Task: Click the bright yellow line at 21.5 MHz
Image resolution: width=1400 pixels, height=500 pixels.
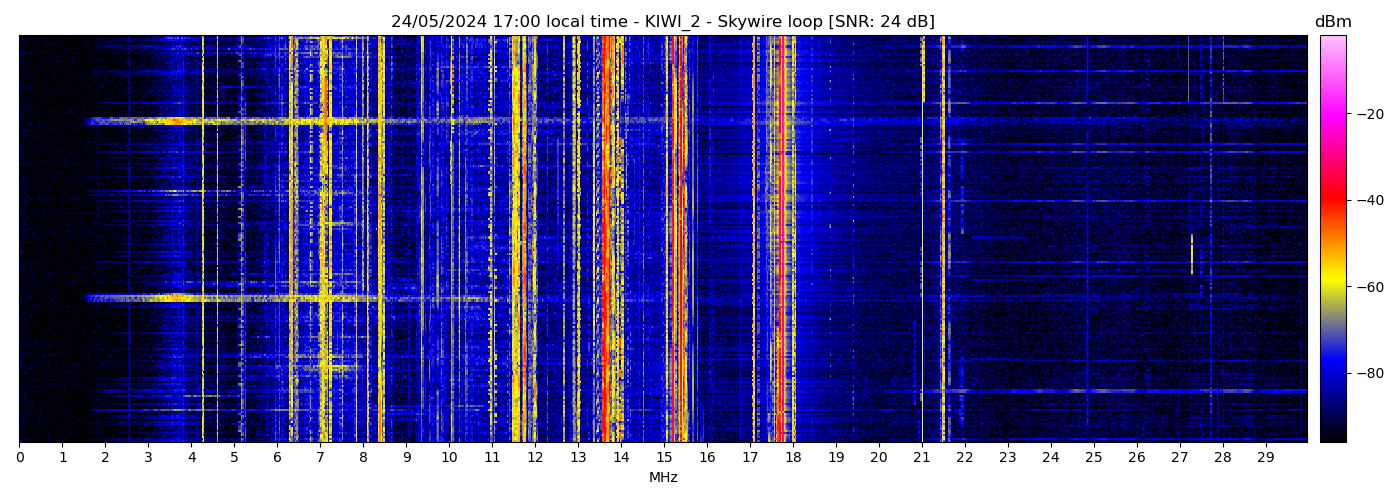Action: click(x=943, y=240)
